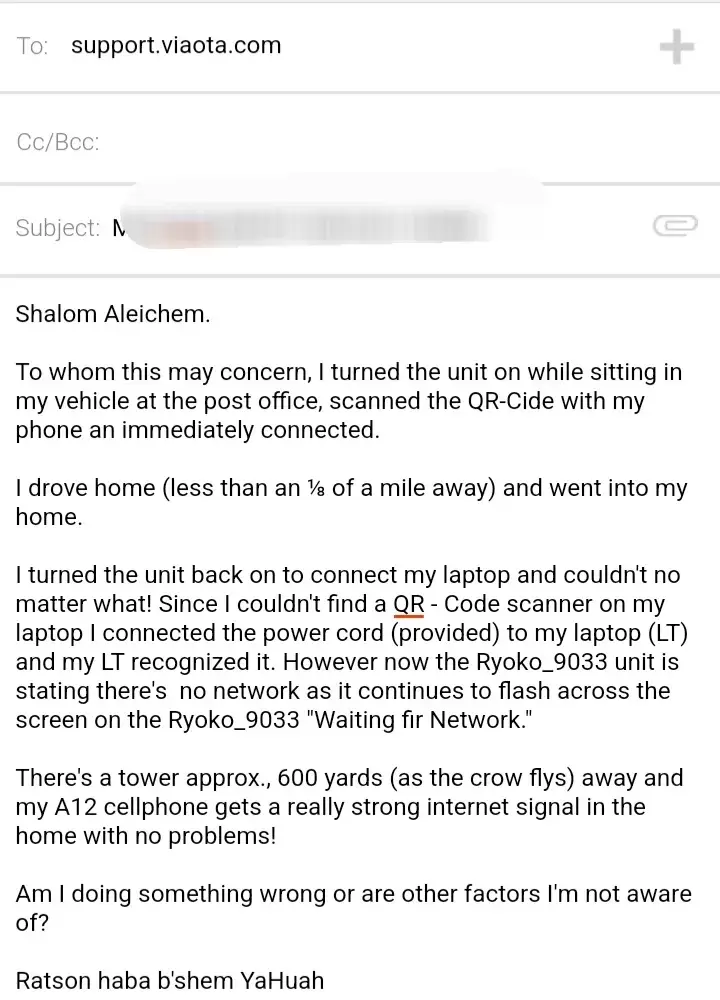Tap the "To:" label
Screen dimensions: 720x1000
tap(32, 47)
